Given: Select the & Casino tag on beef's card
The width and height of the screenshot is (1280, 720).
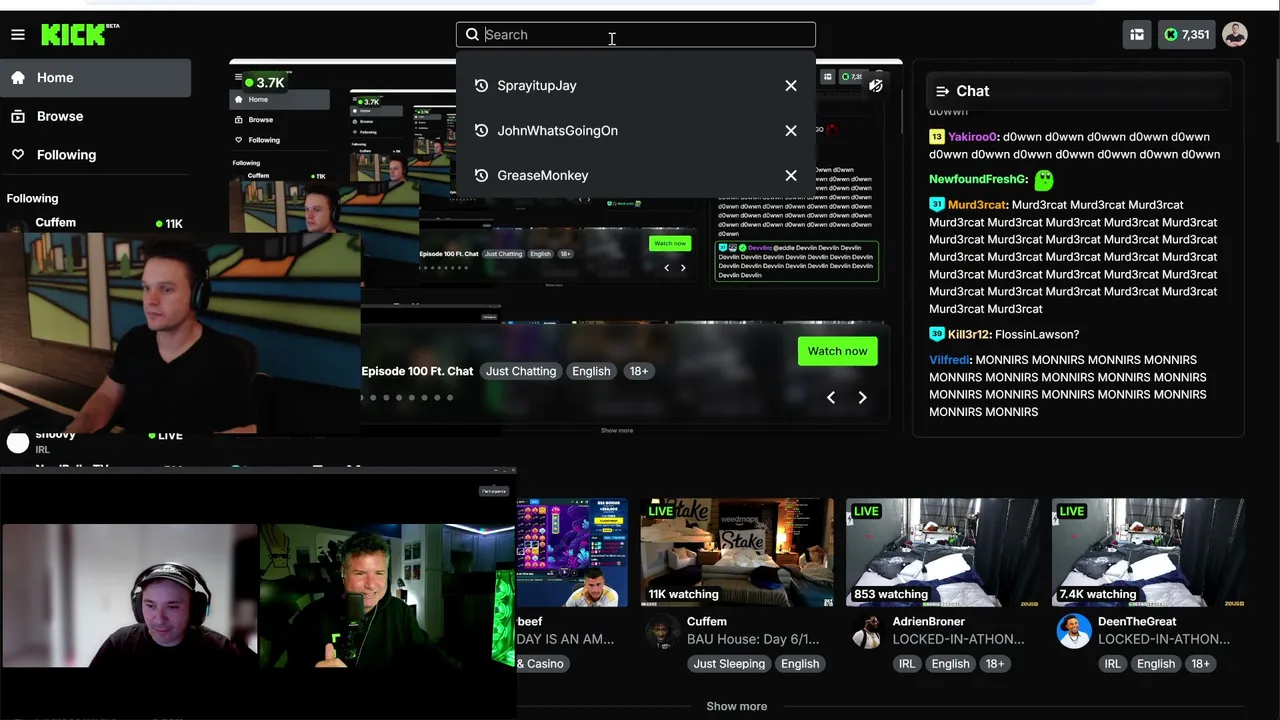Looking at the screenshot, I should pos(543,664).
